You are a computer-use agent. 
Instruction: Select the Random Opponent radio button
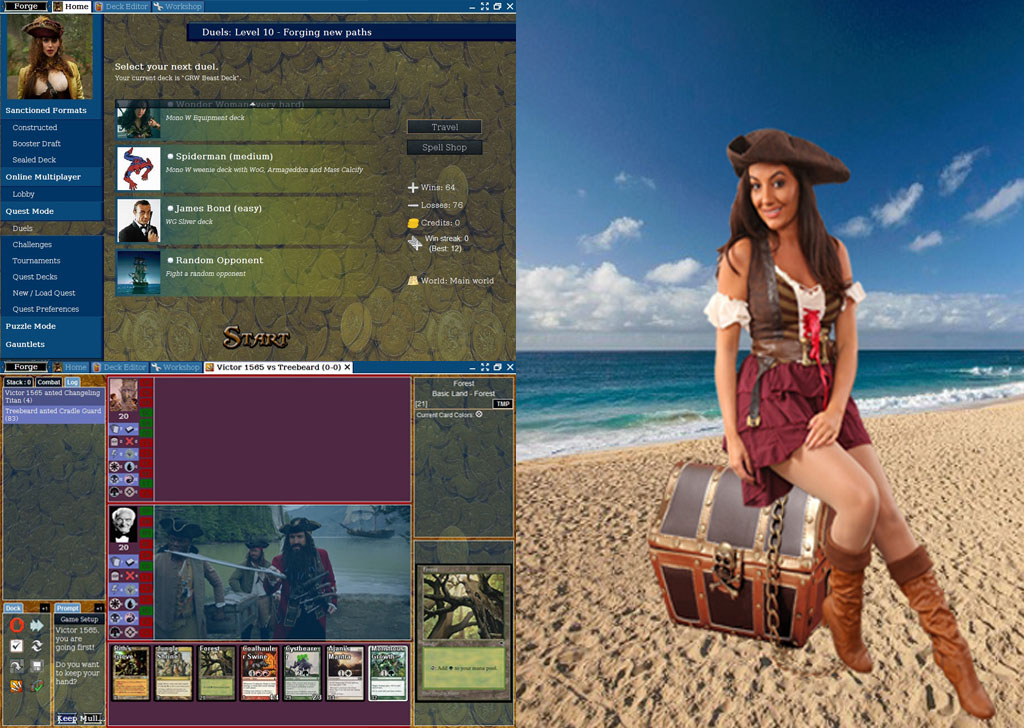170,260
